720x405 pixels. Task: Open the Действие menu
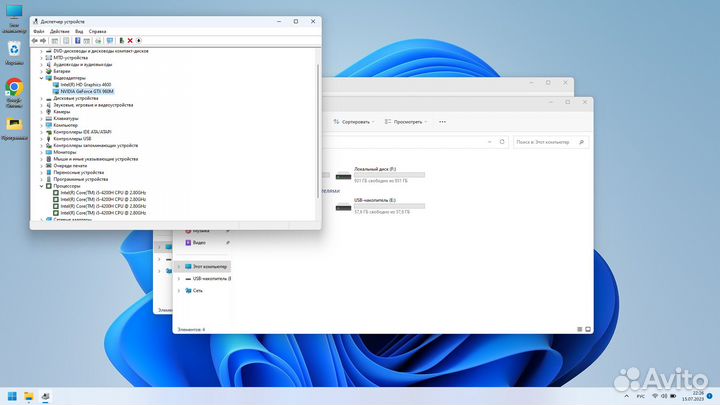coord(60,31)
